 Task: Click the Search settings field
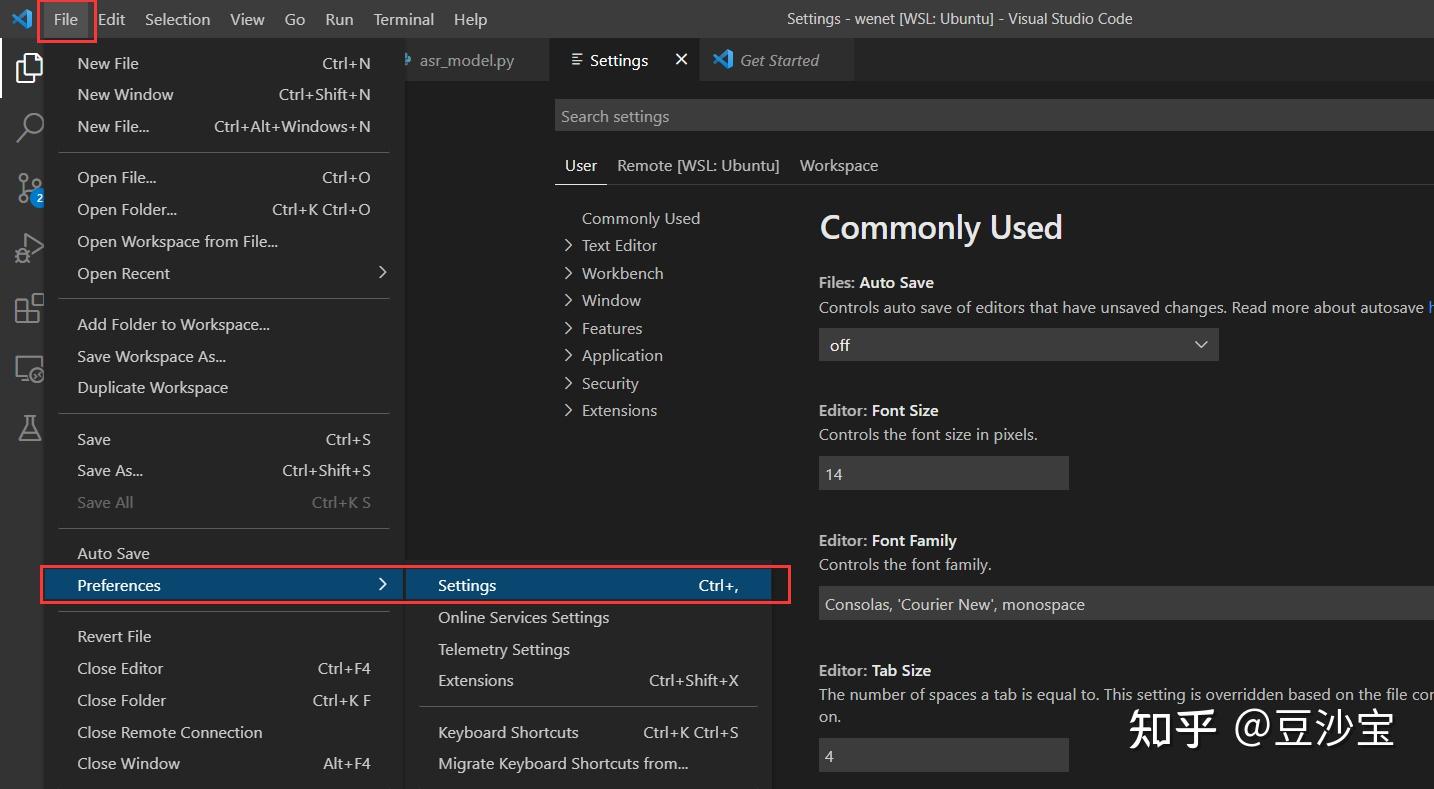point(994,116)
